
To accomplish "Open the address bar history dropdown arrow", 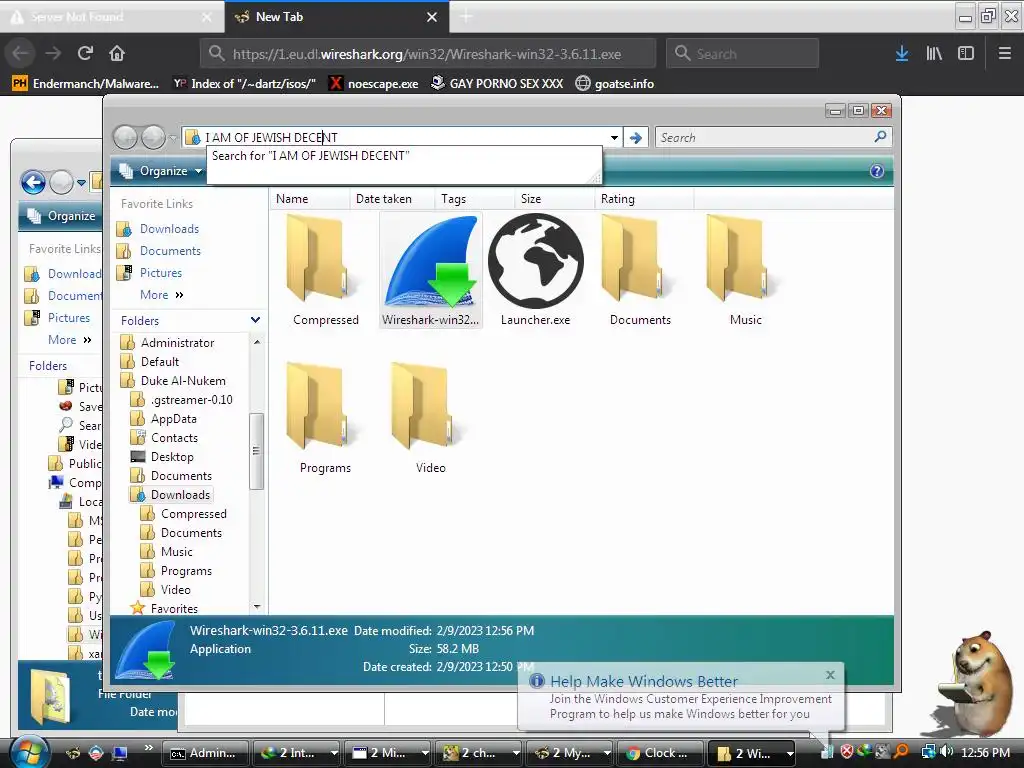I will tap(614, 138).
